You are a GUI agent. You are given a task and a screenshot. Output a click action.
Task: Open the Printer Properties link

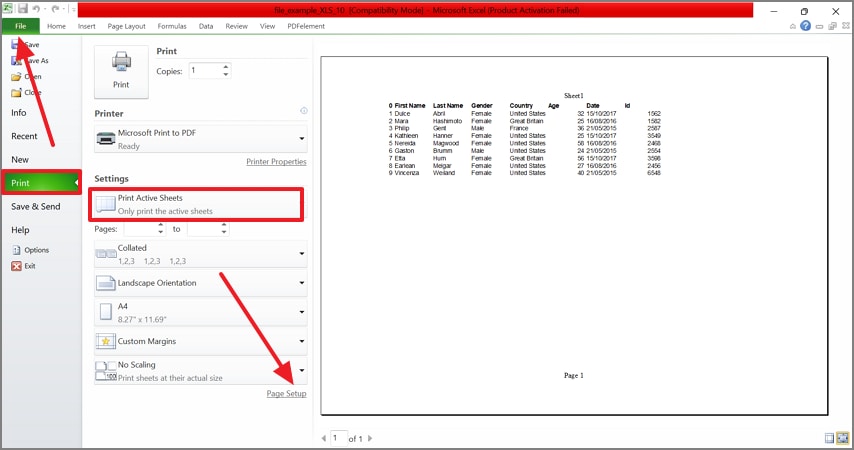pyautogui.click(x=276, y=162)
